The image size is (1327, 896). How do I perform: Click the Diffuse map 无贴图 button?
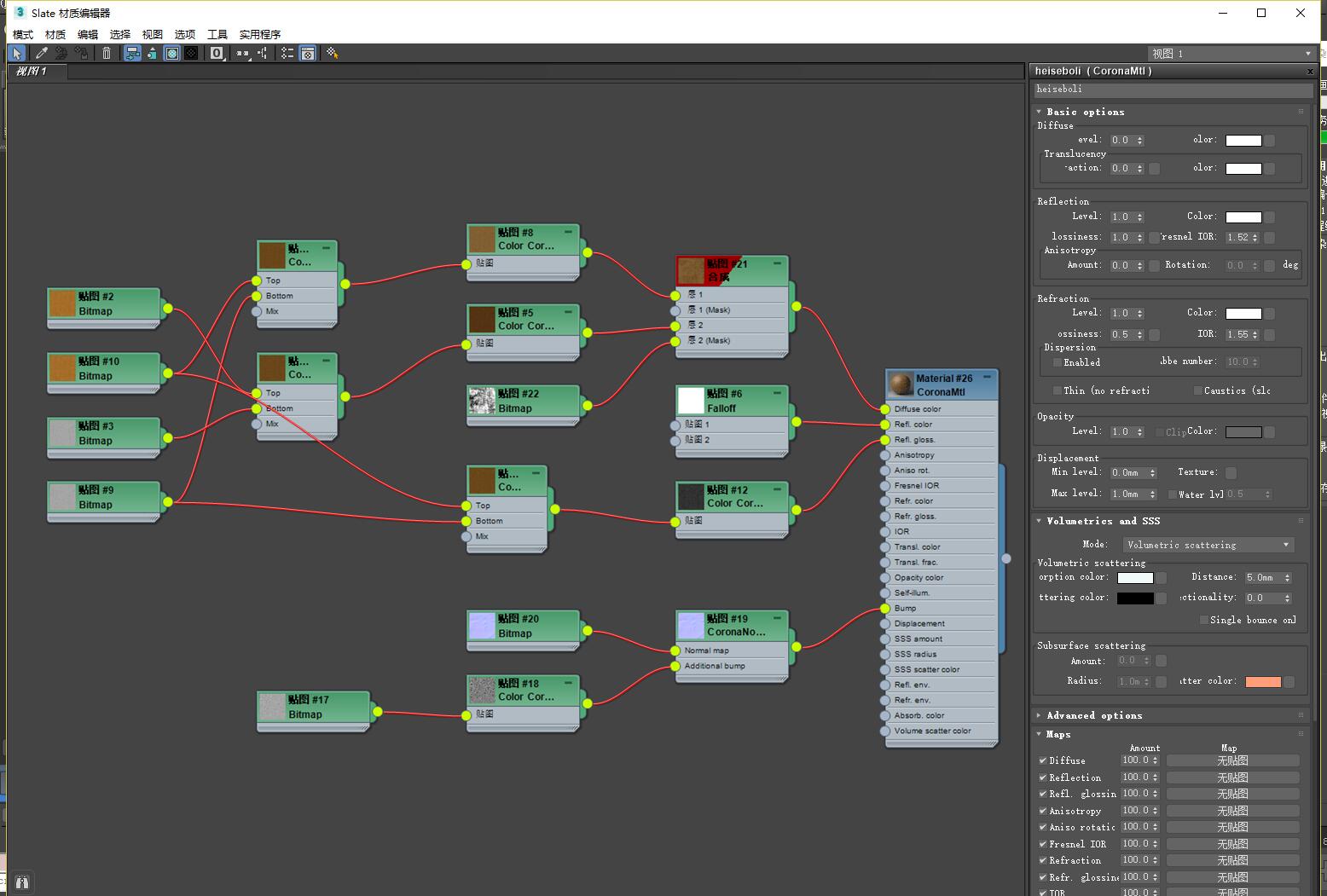point(1232,760)
